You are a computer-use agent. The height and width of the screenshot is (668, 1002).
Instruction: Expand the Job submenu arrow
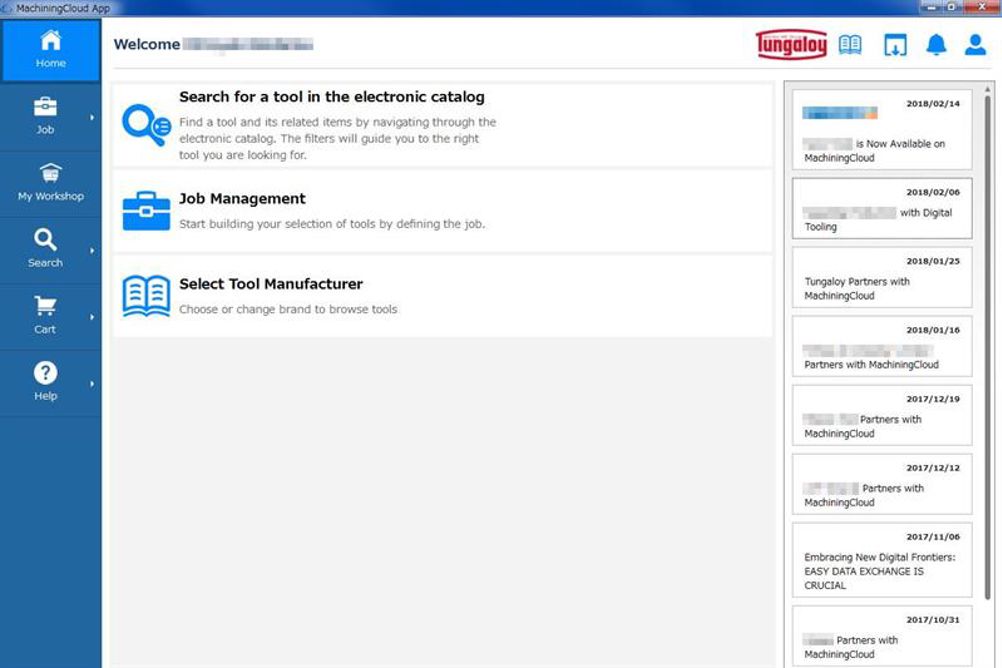pyautogui.click(x=92, y=118)
